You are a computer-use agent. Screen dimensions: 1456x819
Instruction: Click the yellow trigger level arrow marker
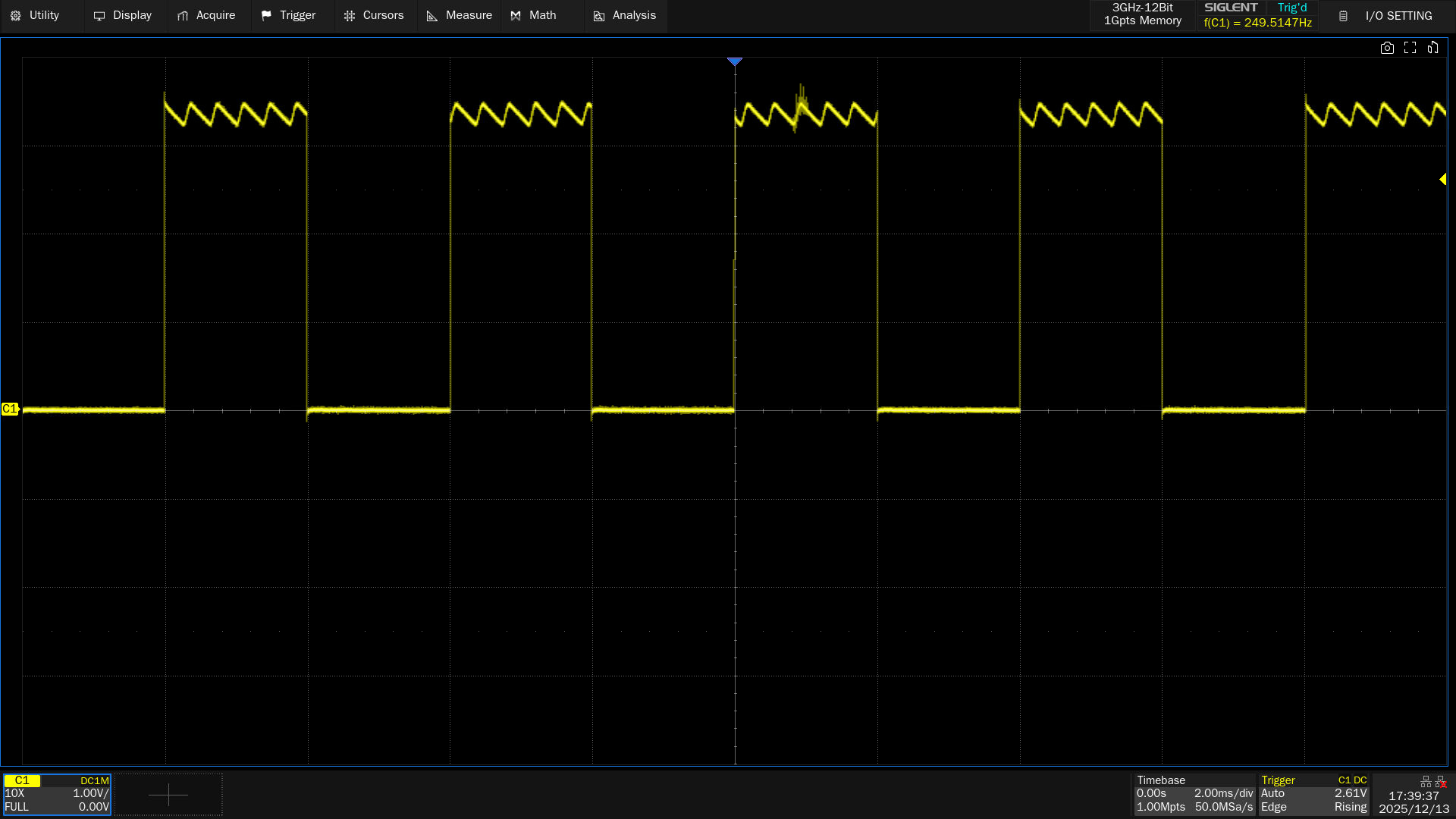click(1442, 180)
